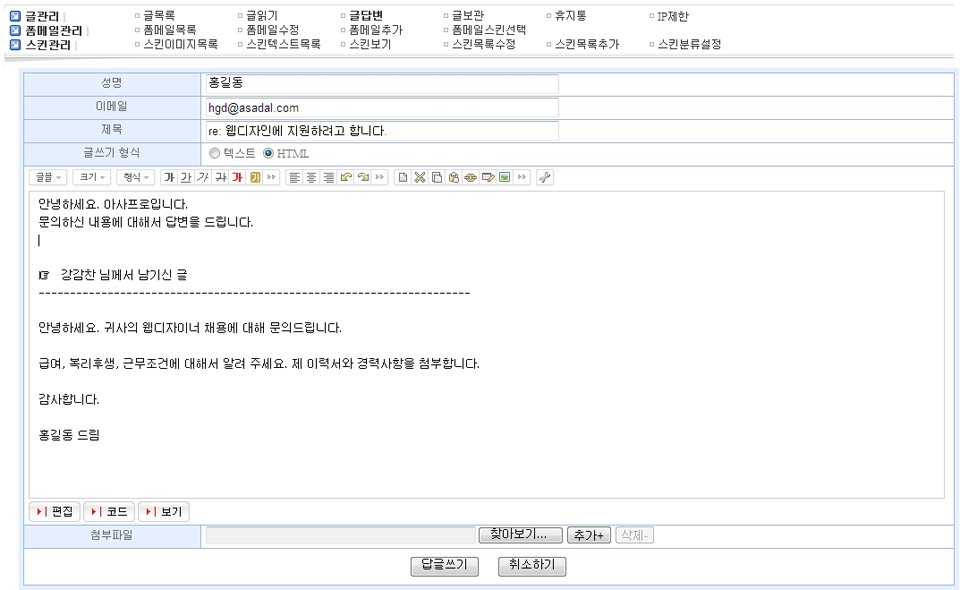Screen dimensions: 960x590
Task: Expand the 형식 format dropdown
Action: pos(135,178)
